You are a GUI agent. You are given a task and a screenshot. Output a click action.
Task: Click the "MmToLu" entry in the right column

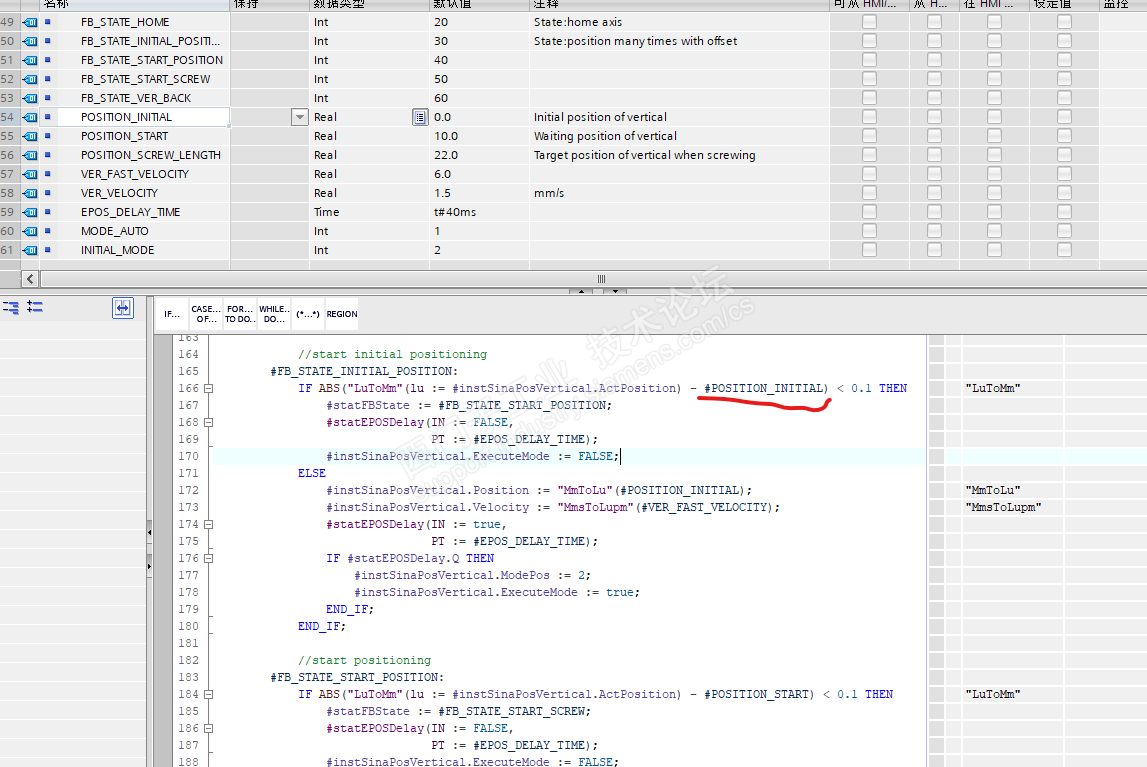[x=993, y=490]
